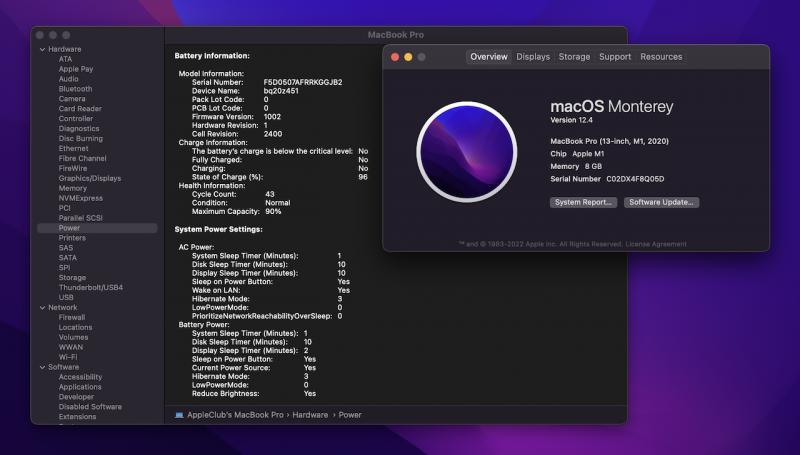Select PCI in the sidebar
This screenshot has height=455, width=800.
tap(64, 208)
